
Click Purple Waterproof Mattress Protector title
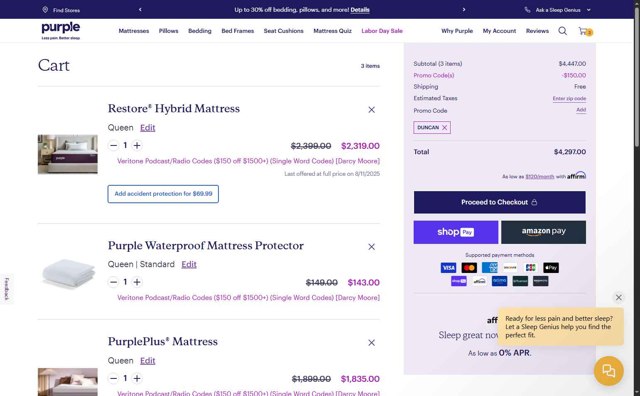pos(206,246)
